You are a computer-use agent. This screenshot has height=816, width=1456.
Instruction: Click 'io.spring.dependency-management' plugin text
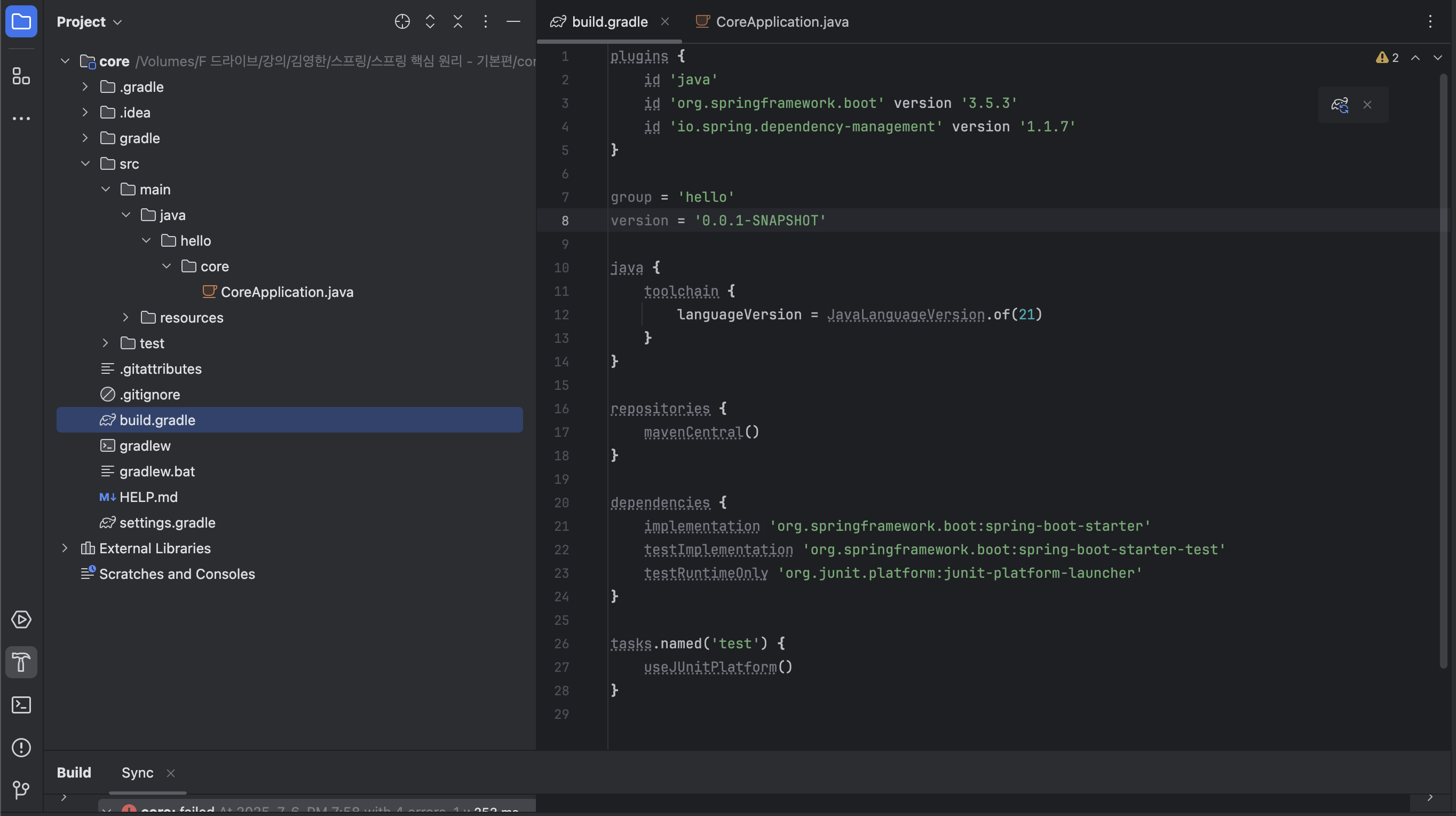(x=805, y=127)
